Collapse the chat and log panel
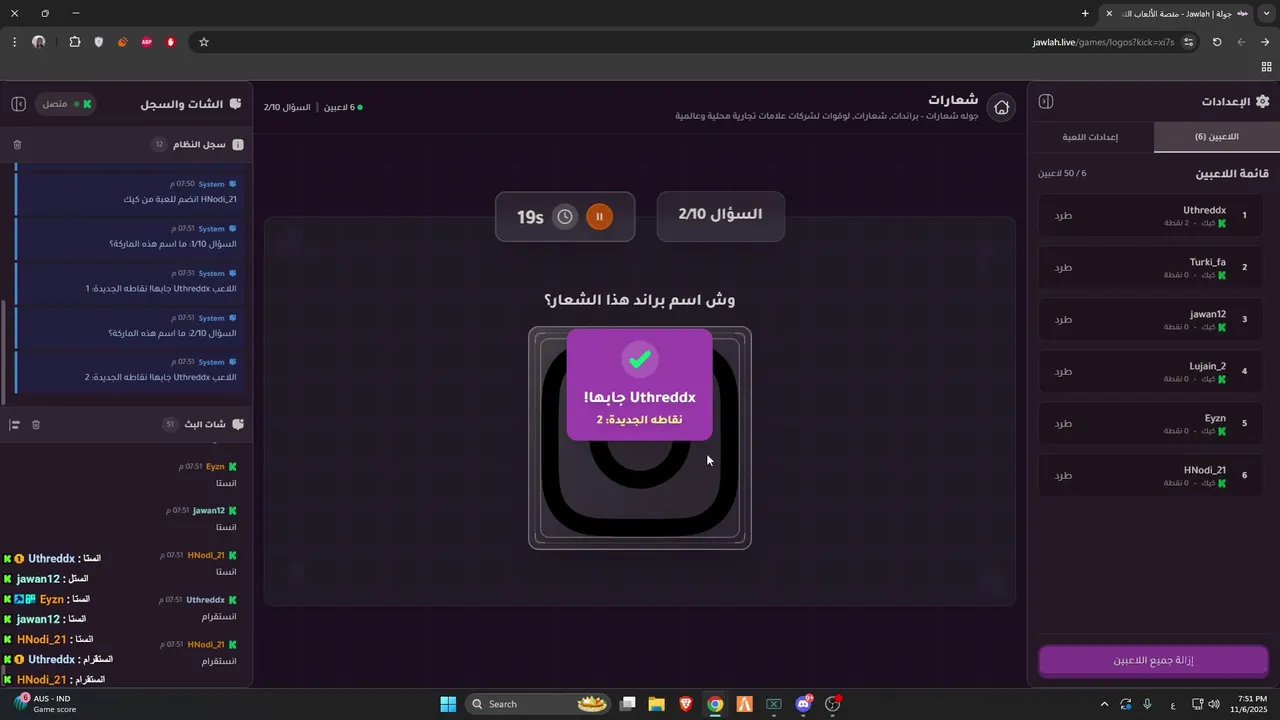This screenshot has height=720, width=1280. click(18, 104)
